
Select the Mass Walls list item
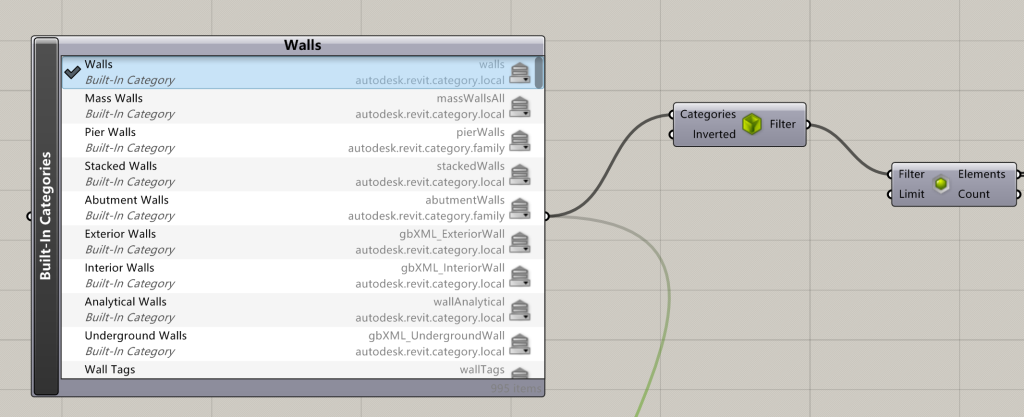[302, 106]
